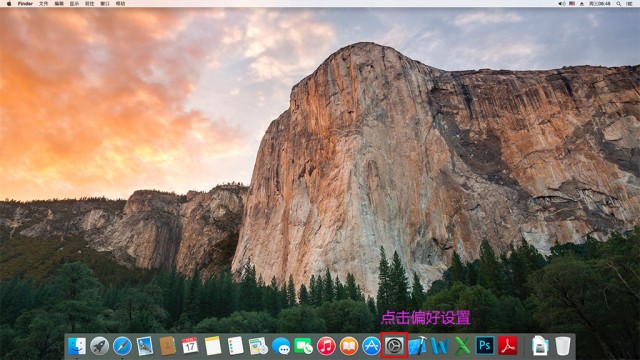
Task: Open the volume control in menu bar
Action: pos(562,3)
